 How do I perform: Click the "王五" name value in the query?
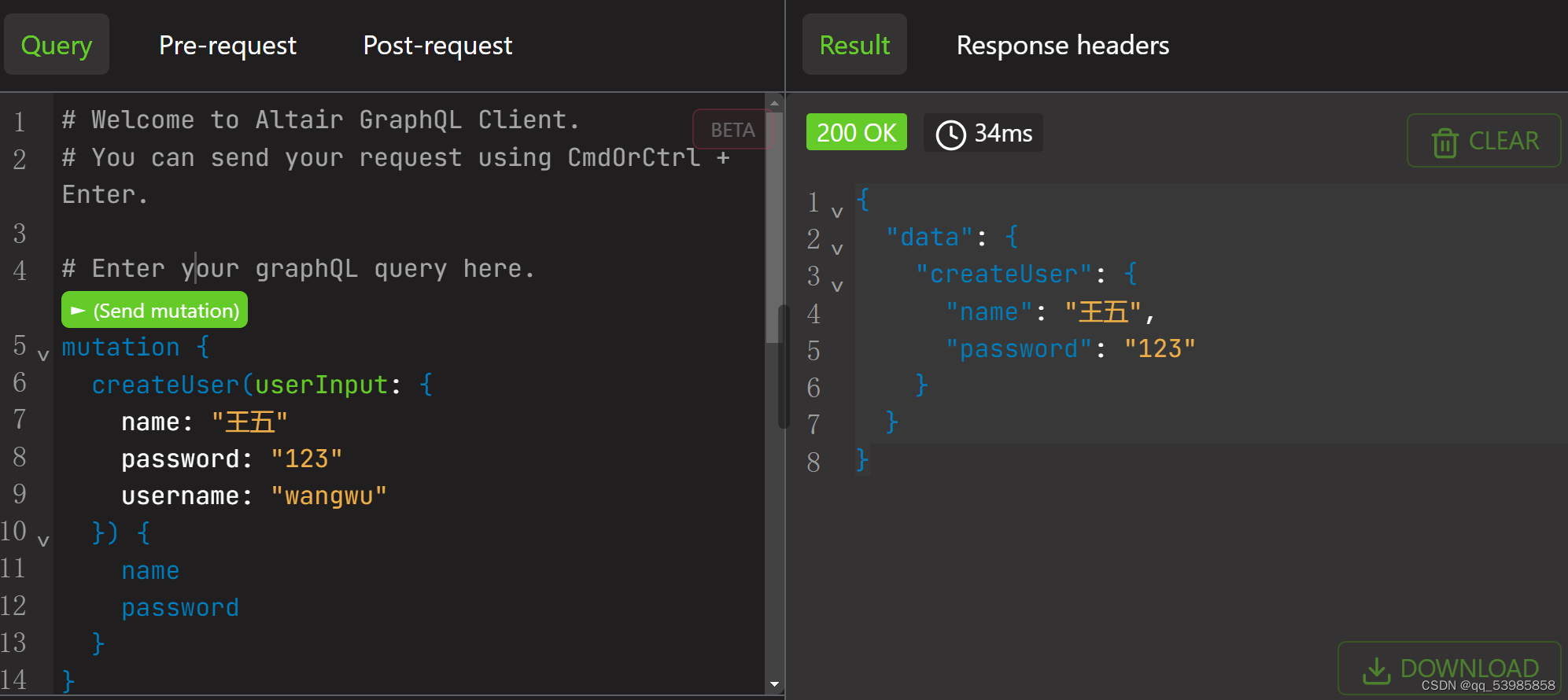249,422
